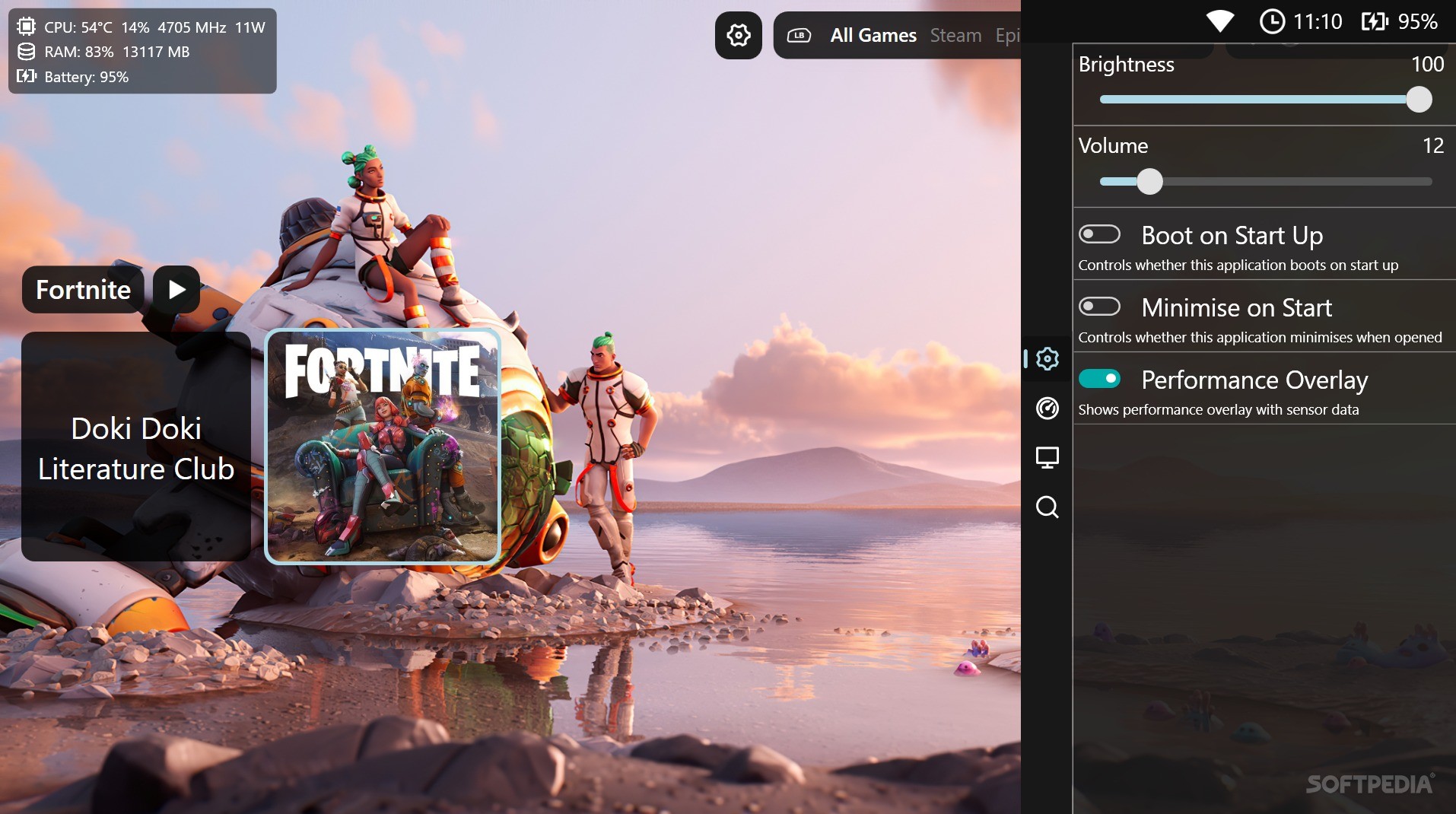Click the Volume label

(1113, 145)
